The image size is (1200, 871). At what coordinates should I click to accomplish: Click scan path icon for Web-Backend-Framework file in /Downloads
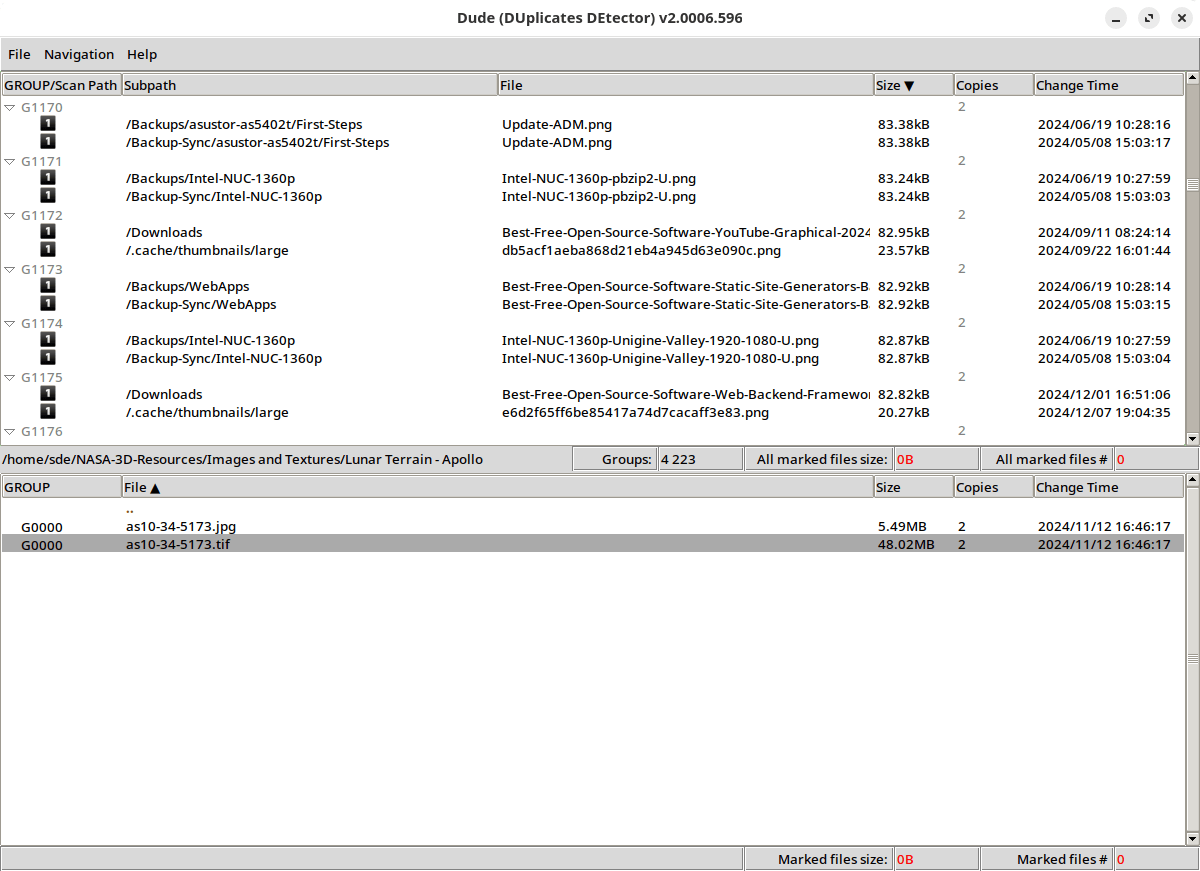[x=48, y=394]
